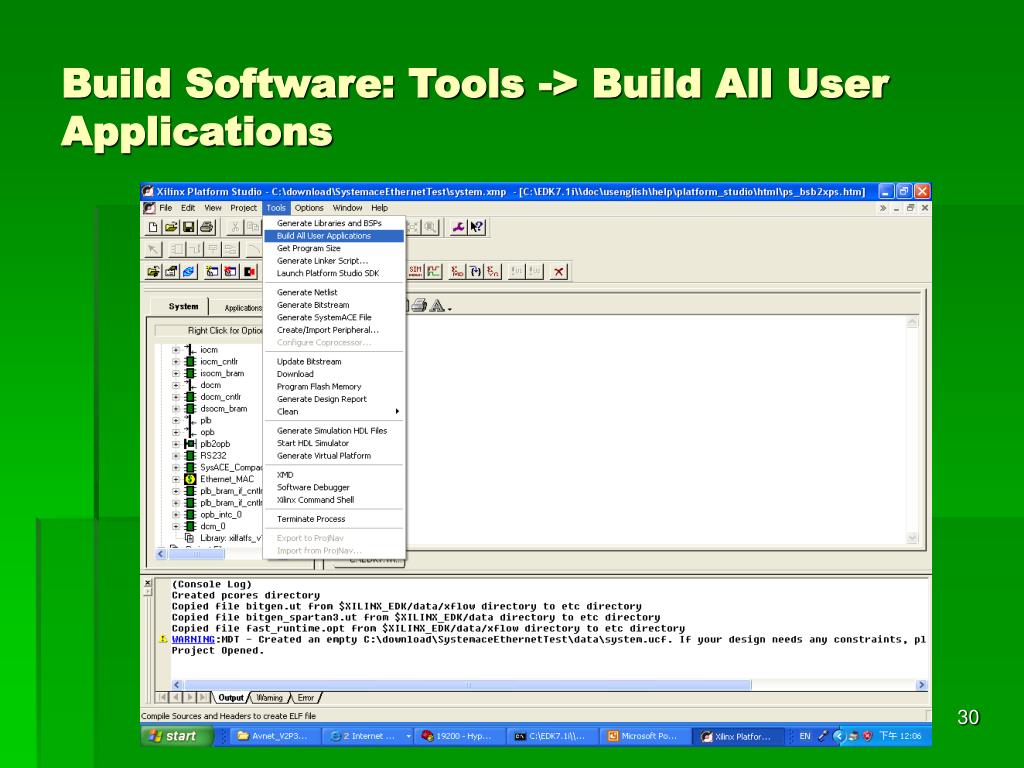
Task: Choose Software Debugger menu entry
Action: click(334, 487)
